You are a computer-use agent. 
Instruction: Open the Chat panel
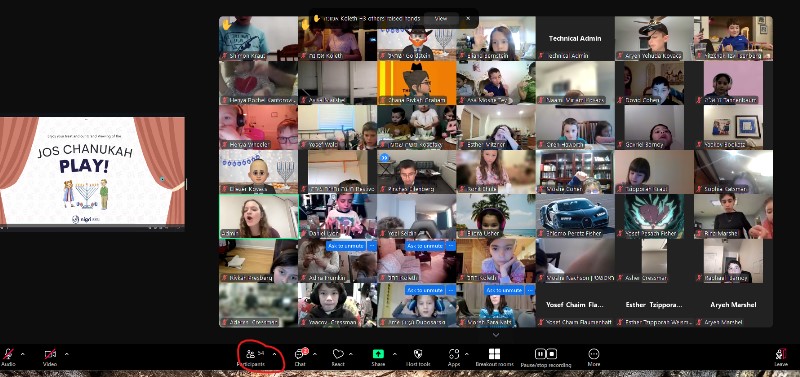(301, 357)
